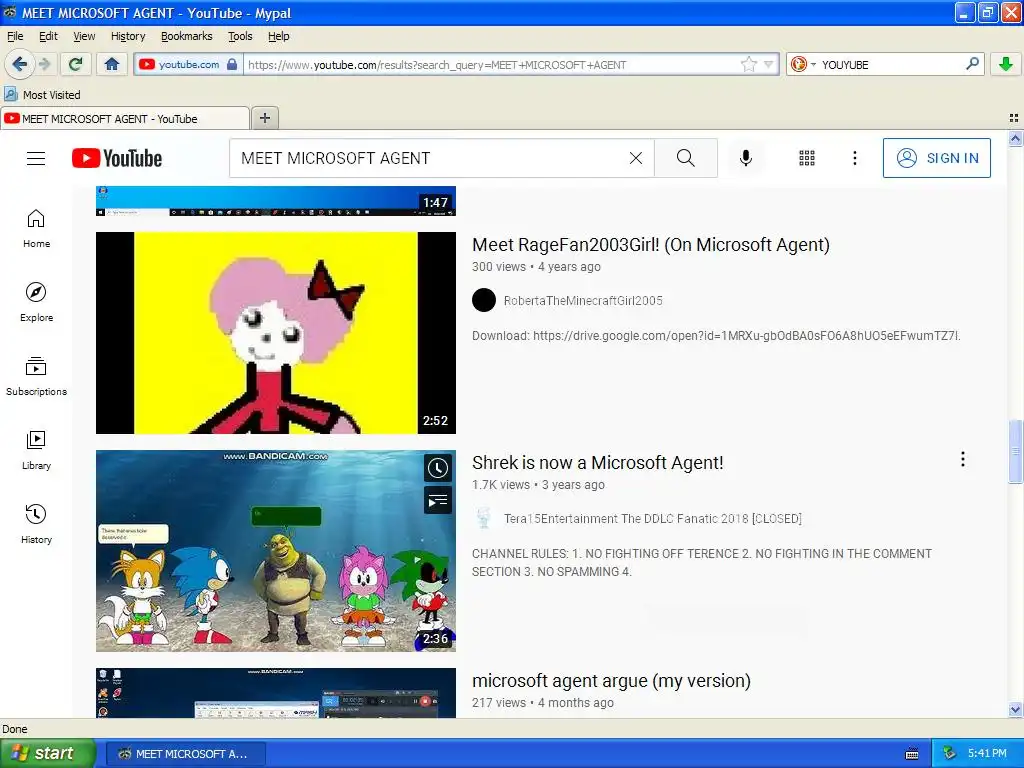Open the Tools menu
Viewport: 1024px width, 768px height.
(240, 36)
